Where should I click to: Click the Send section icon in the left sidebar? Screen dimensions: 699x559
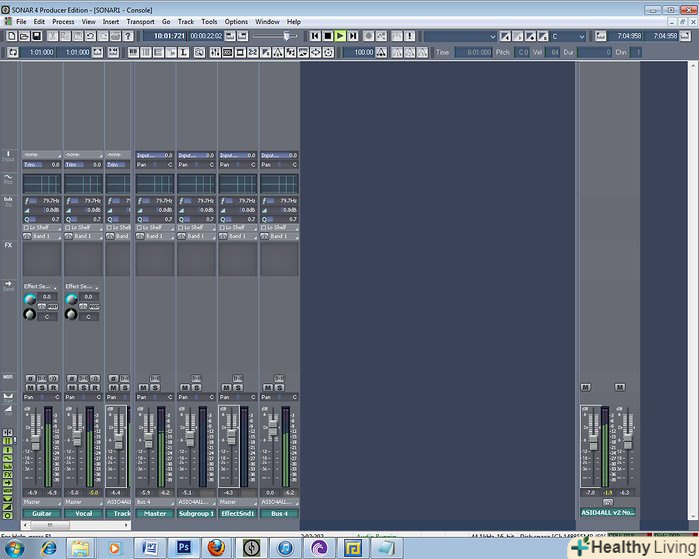point(8,286)
